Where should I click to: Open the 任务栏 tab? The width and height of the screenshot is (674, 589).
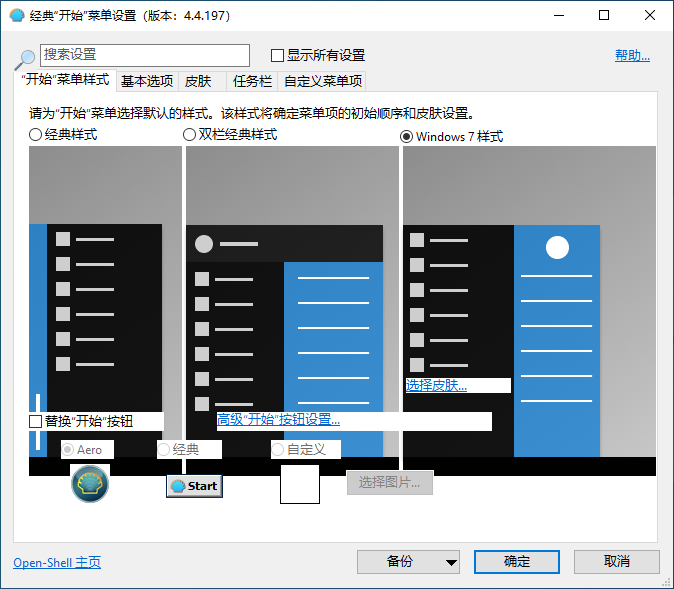coord(252,81)
